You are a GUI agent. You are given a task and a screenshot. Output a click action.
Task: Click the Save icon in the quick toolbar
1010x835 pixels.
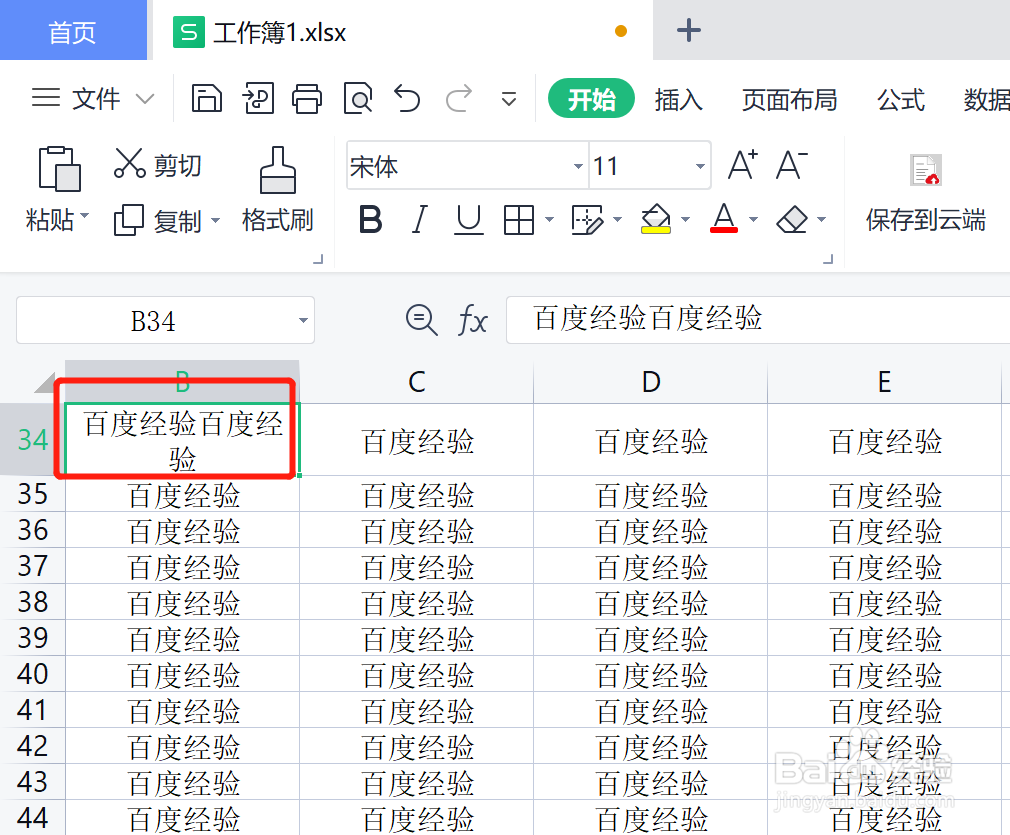207,99
